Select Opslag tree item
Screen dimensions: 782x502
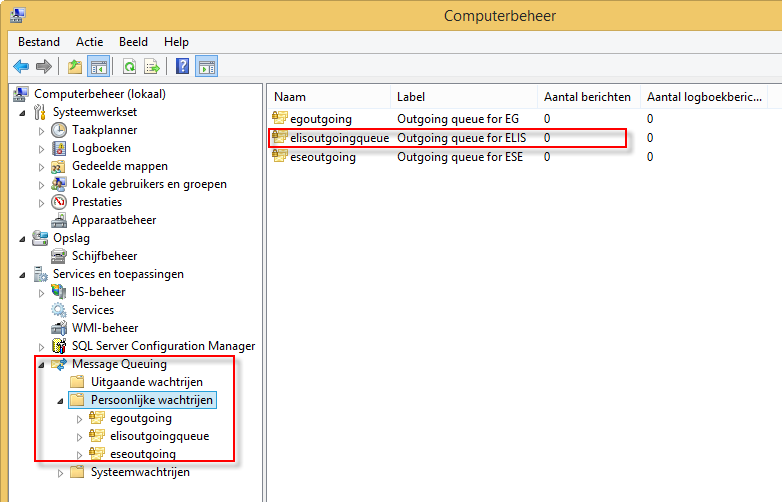pyautogui.click(x=71, y=238)
